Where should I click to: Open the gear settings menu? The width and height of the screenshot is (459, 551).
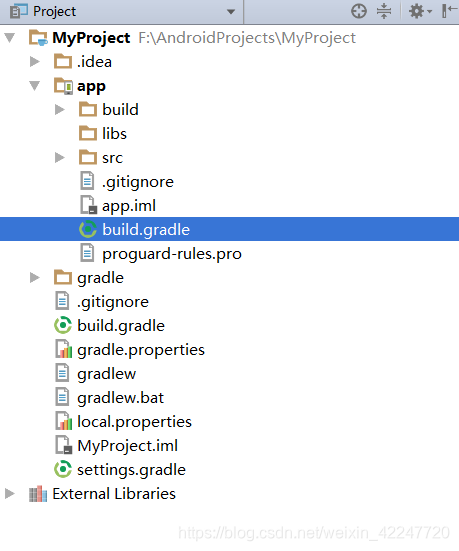[420, 11]
